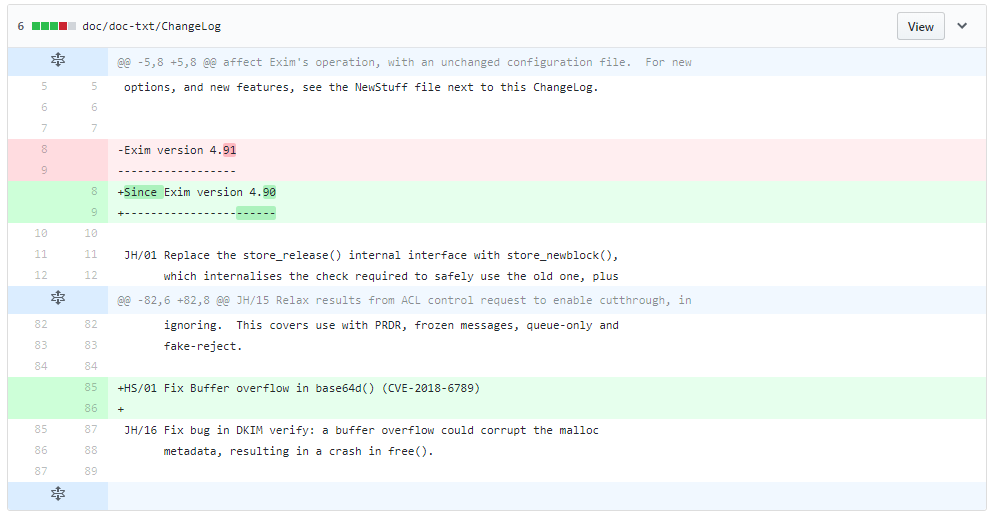Expand hidden lines below line 89
Screen dimensions: 998x516
(58, 494)
